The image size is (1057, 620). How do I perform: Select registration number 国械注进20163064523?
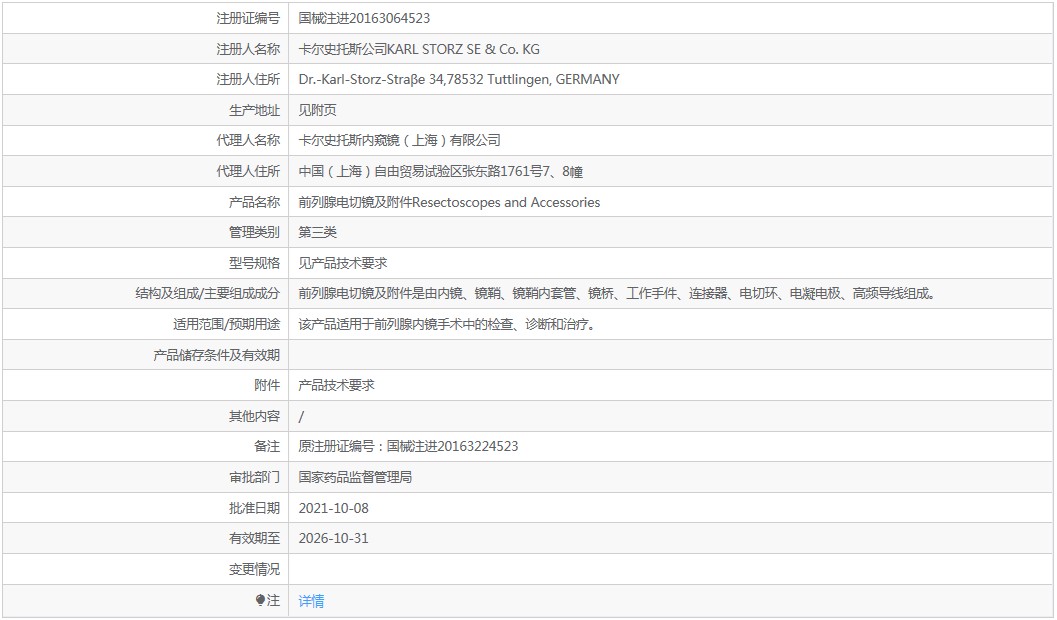(364, 18)
